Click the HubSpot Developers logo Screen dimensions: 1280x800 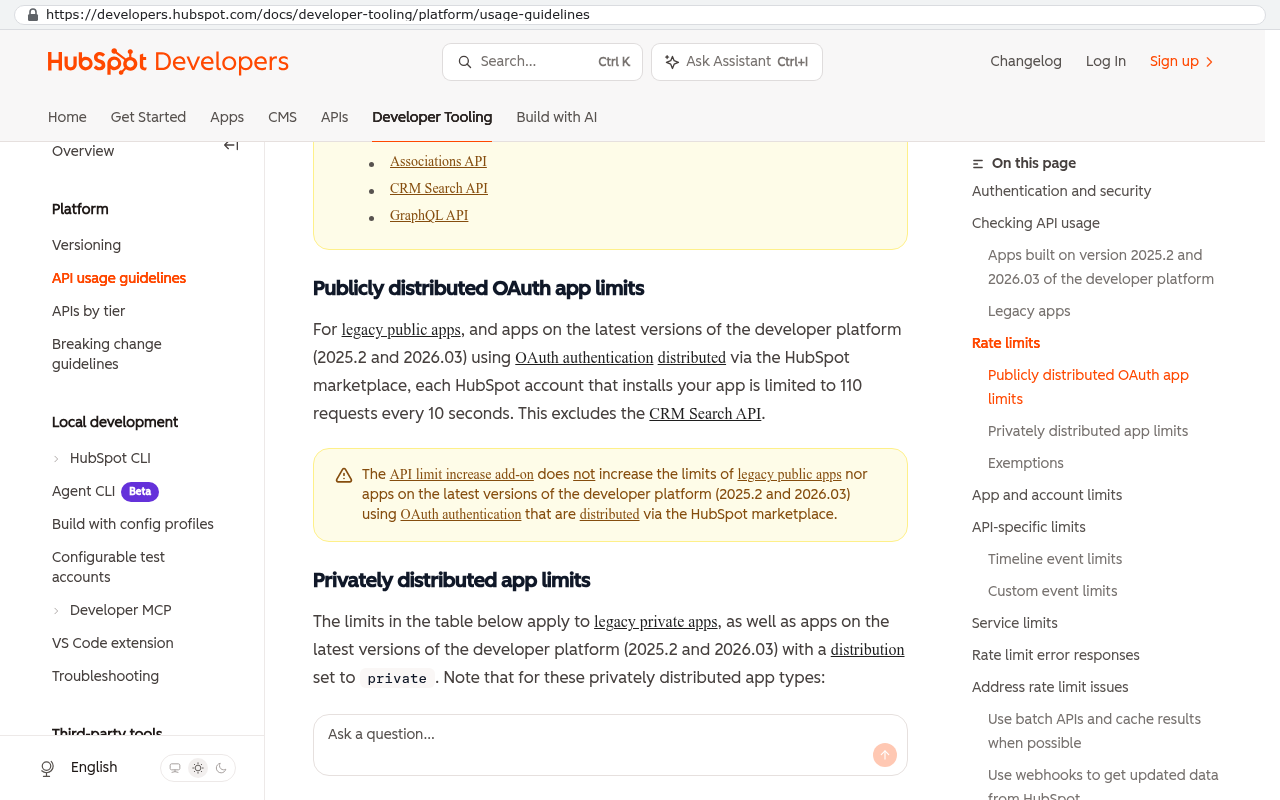tap(168, 62)
